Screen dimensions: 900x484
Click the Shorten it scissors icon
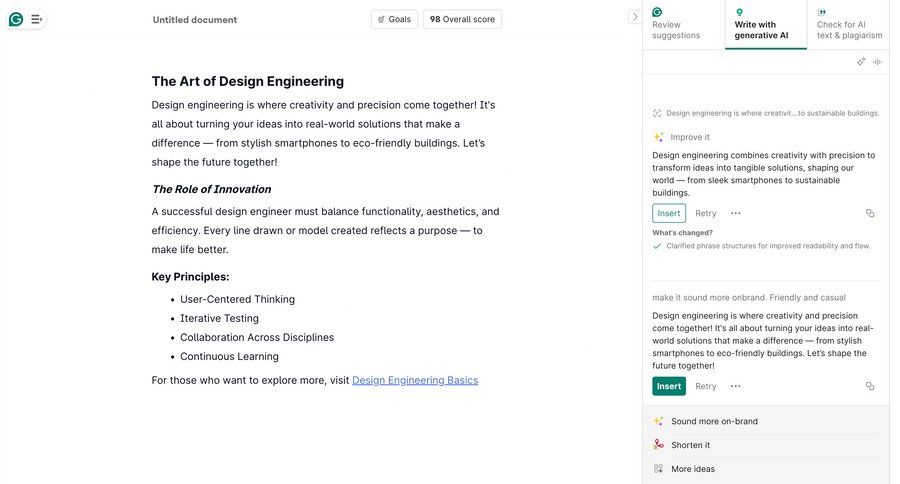tap(658, 444)
